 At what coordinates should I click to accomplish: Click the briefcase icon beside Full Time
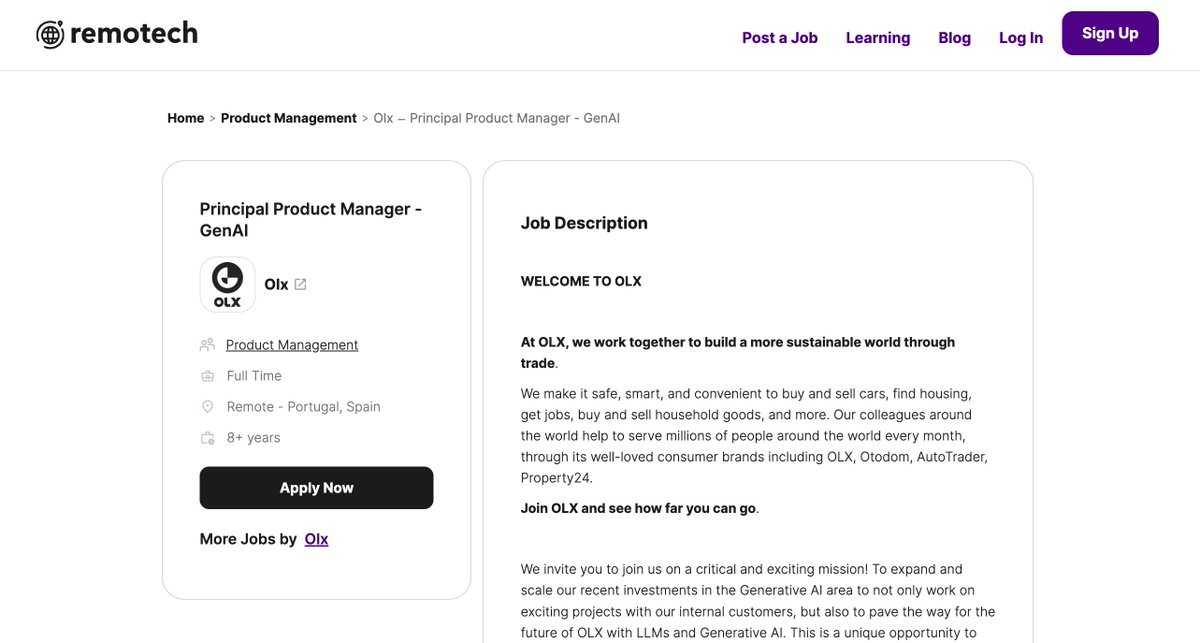pyautogui.click(x=207, y=376)
